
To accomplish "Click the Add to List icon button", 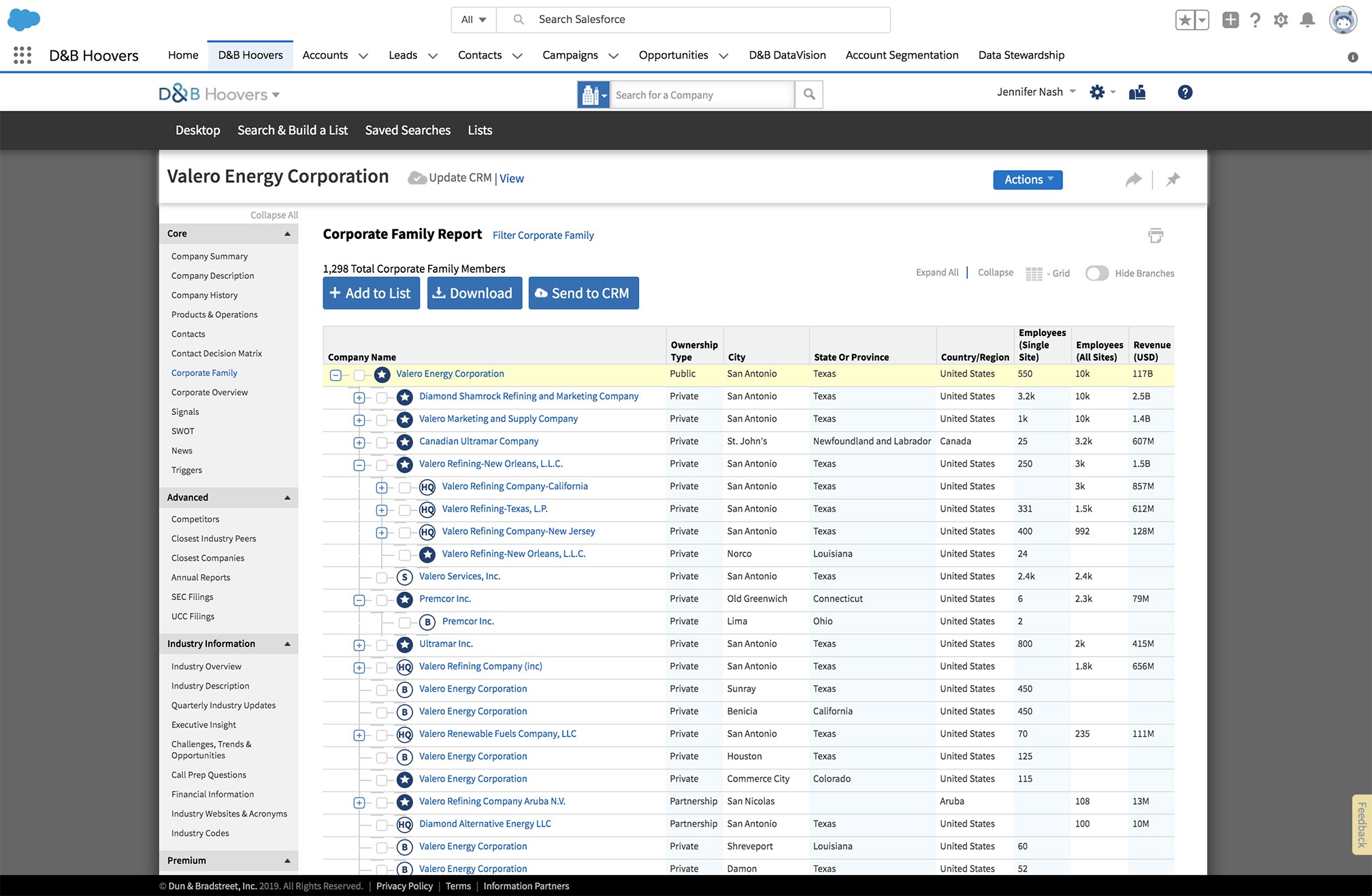I will click(x=370, y=293).
